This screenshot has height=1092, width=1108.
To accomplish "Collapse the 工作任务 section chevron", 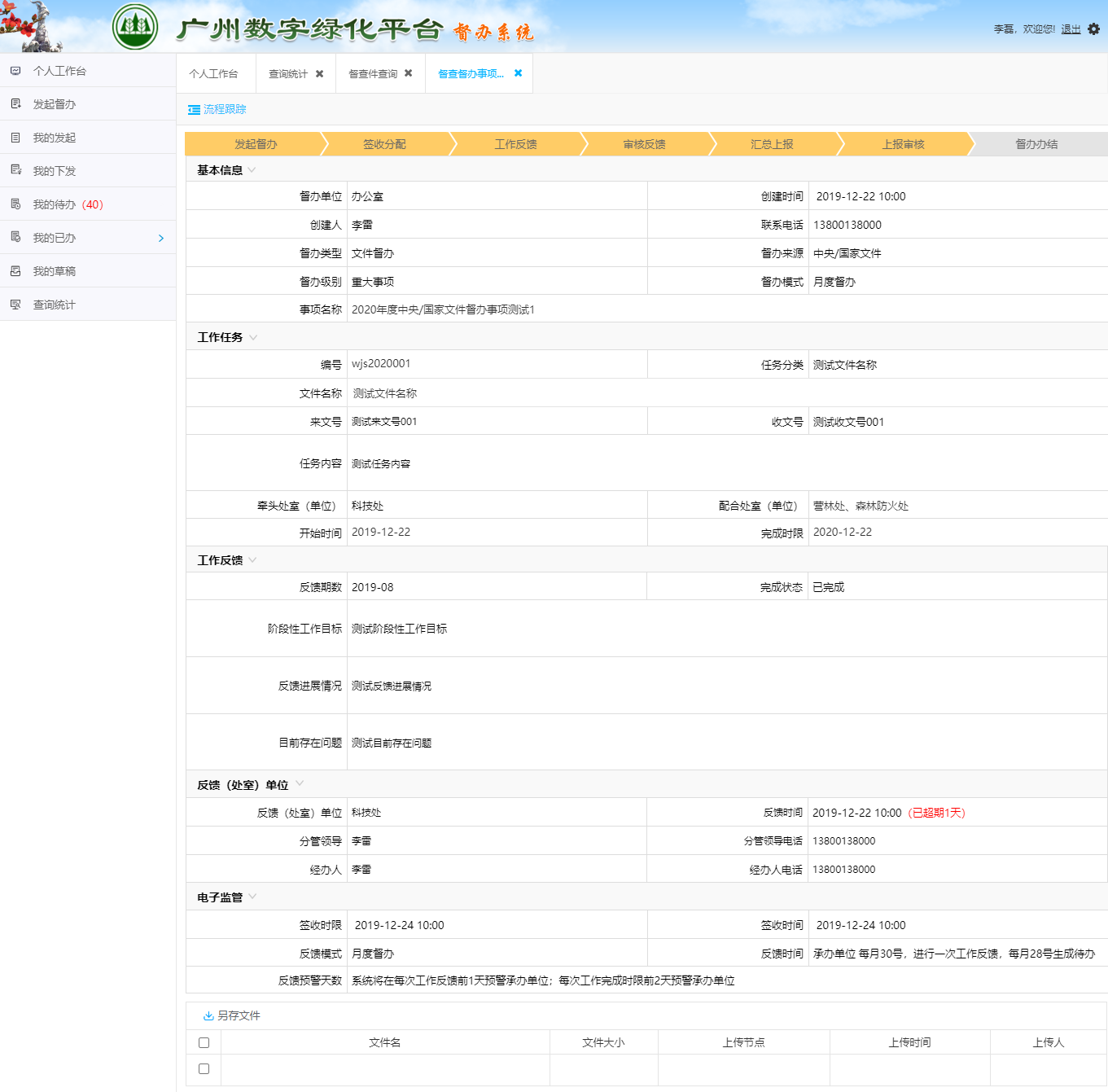I will 253,337.
